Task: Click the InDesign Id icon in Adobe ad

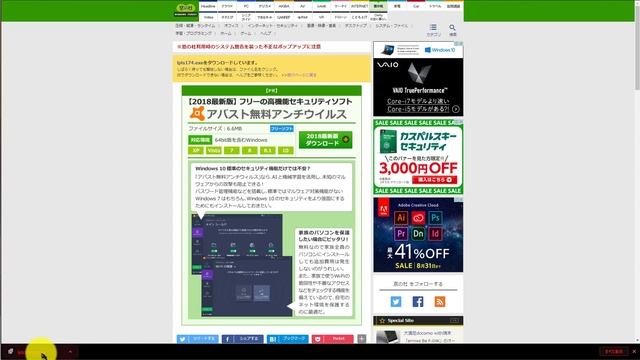Action: [435, 233]
